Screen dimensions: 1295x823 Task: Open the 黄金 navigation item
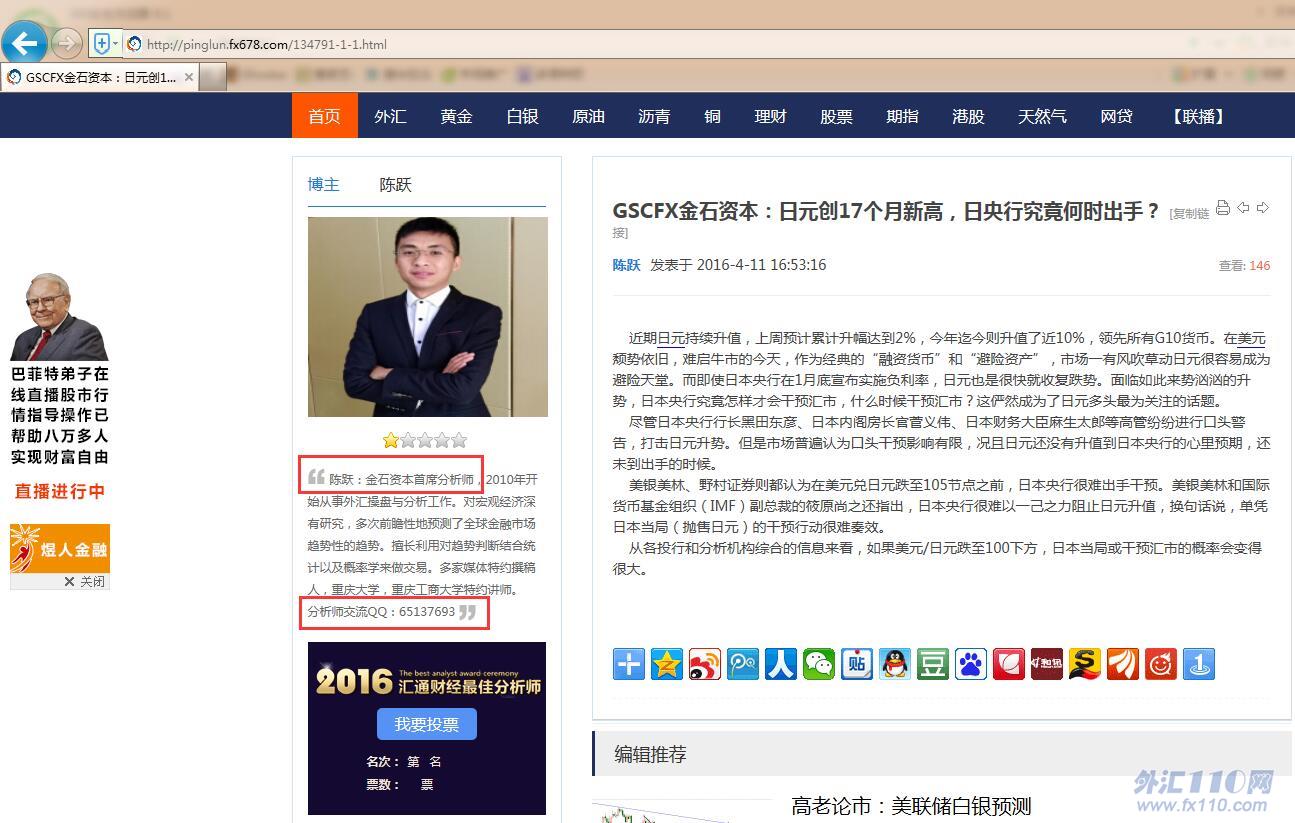coord(456,116)
